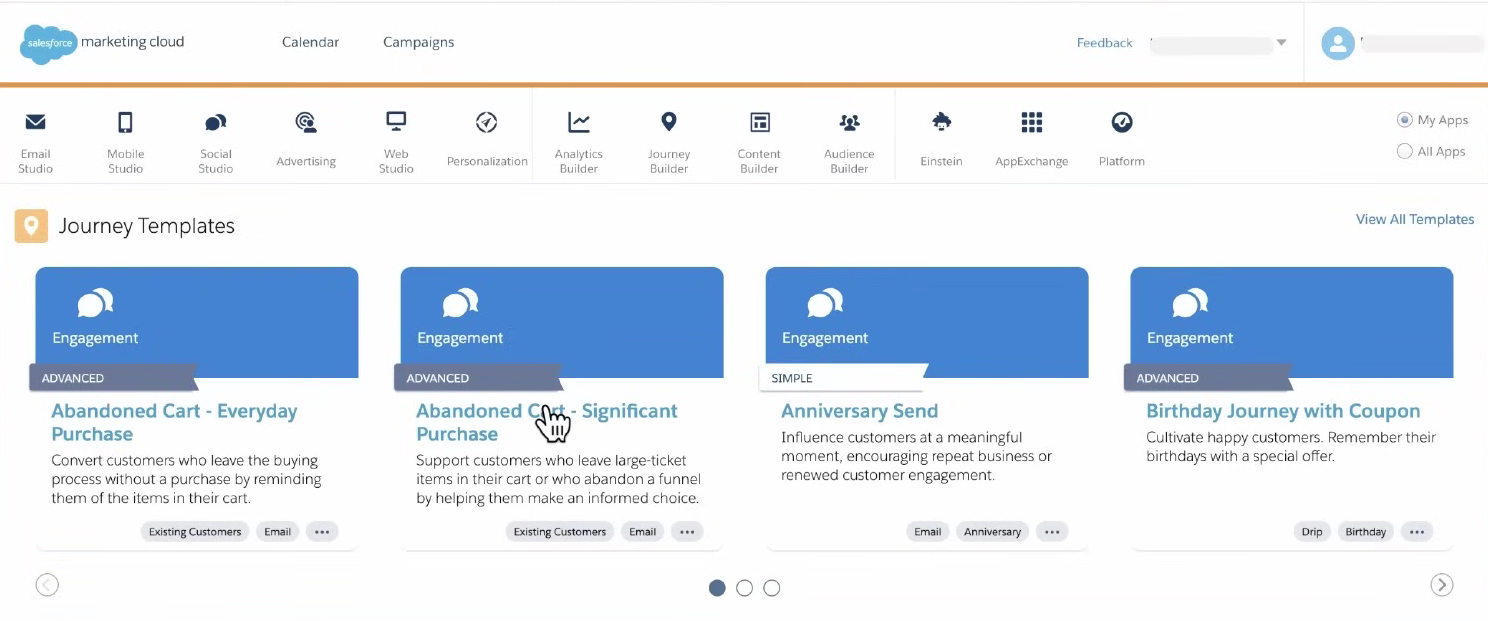The image size is (1488, 621).
Task: Open Birthday Journey with Coupon template
Action: tap(1283, 411)
